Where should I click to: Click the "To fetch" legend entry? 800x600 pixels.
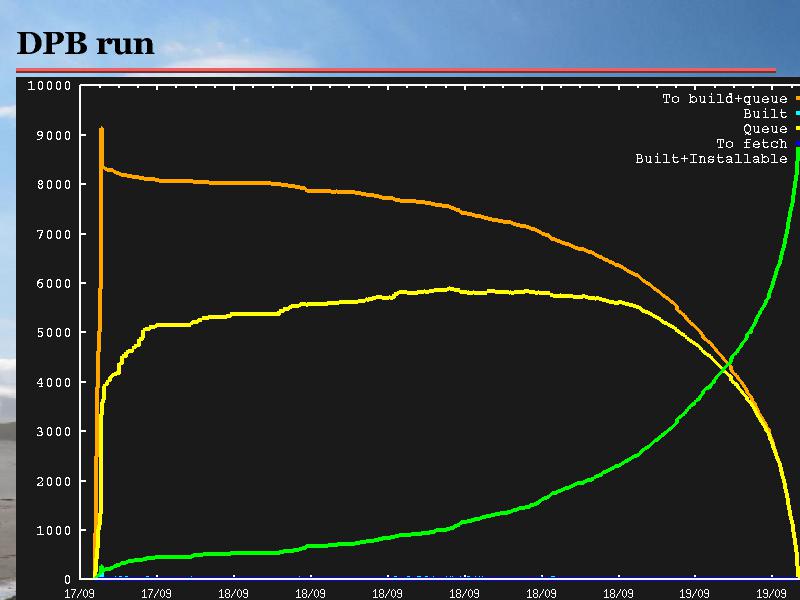click(x=751, y=144)
